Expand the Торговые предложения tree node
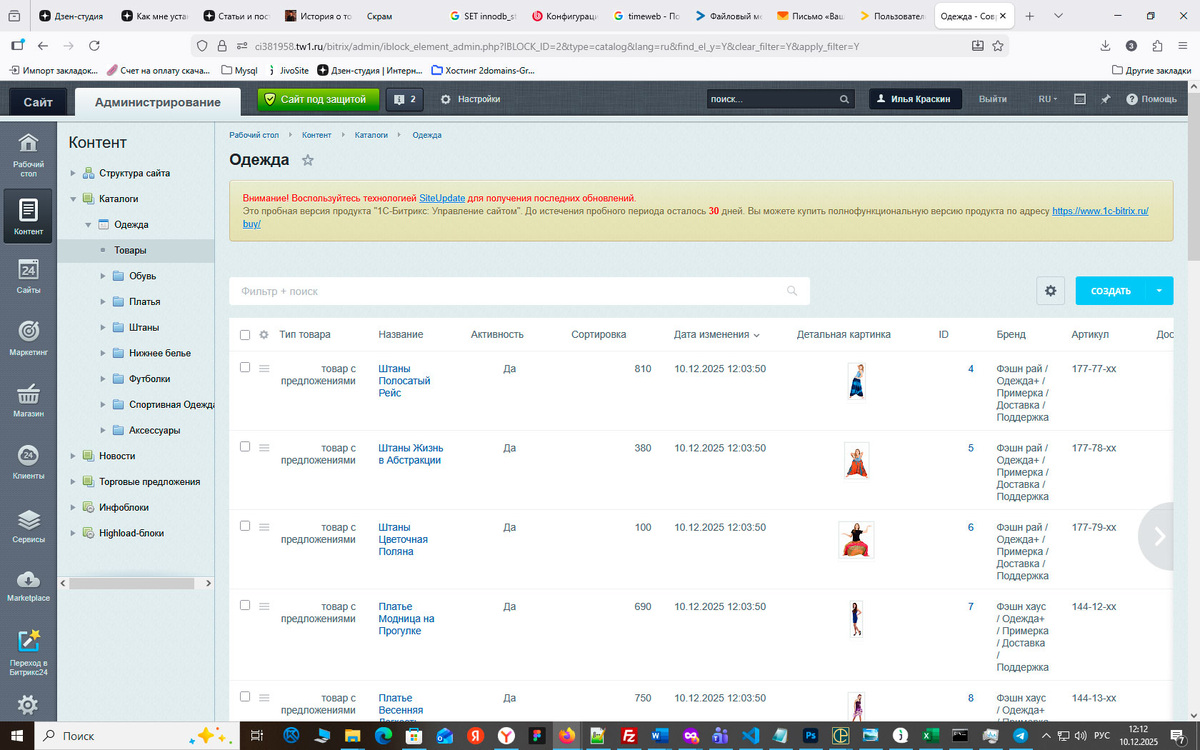This screenshot has height=750, width=1200. 73,482
